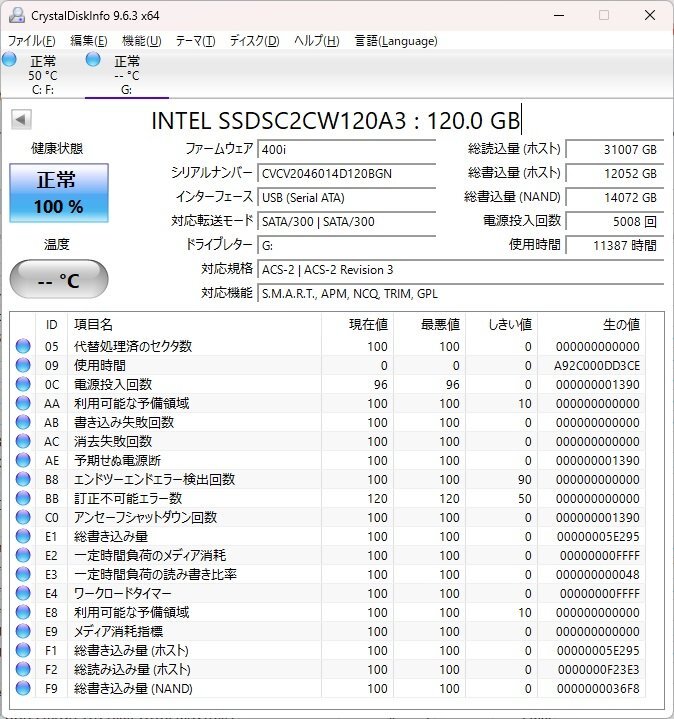
Task: Select the 代替処理済のセクタ数 row name
Action: [133, 346]
